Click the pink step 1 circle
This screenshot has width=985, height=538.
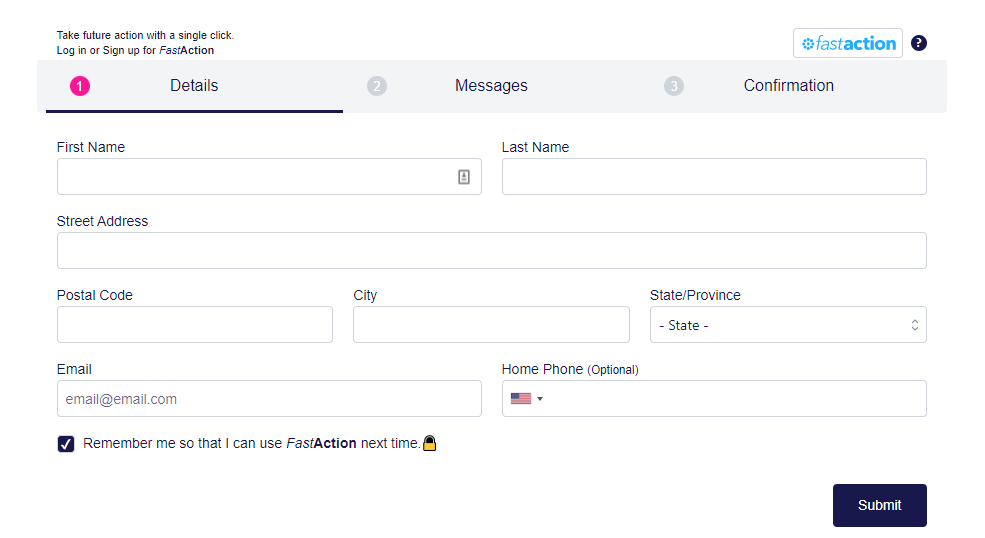[x=80, y=86]
